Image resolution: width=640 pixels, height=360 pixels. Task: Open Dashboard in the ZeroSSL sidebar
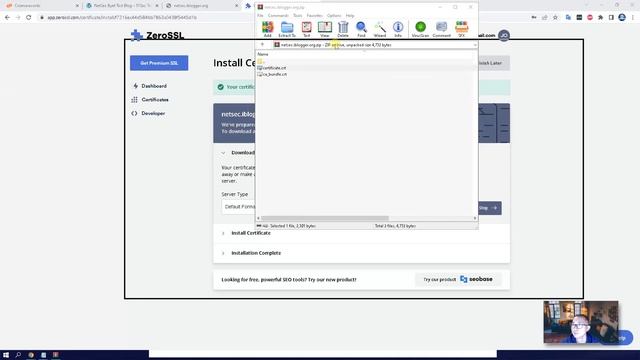[150, 86]
